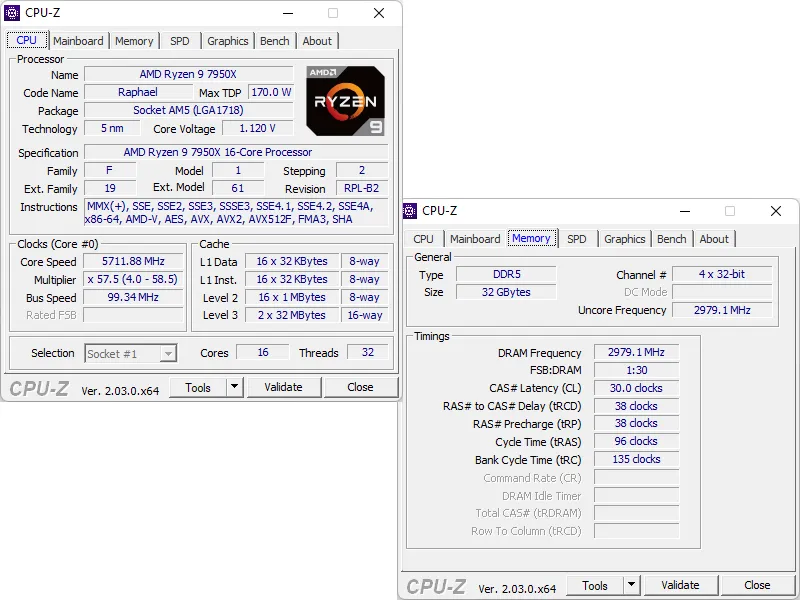Close the Memory window with the X
The width and height of the screenshot is (800, 600).
pyautogui.click(x=776, y=211)
